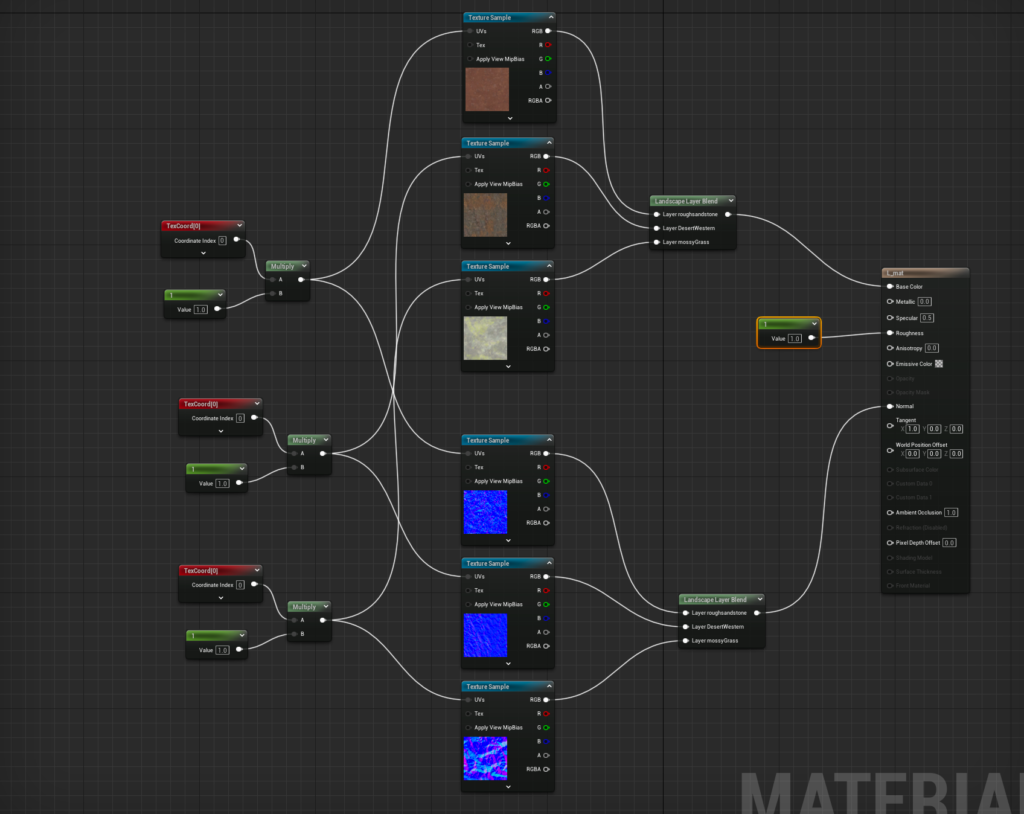
Task: Click the Anisotropy input pin on L_mat
Action: pos(889,348)
